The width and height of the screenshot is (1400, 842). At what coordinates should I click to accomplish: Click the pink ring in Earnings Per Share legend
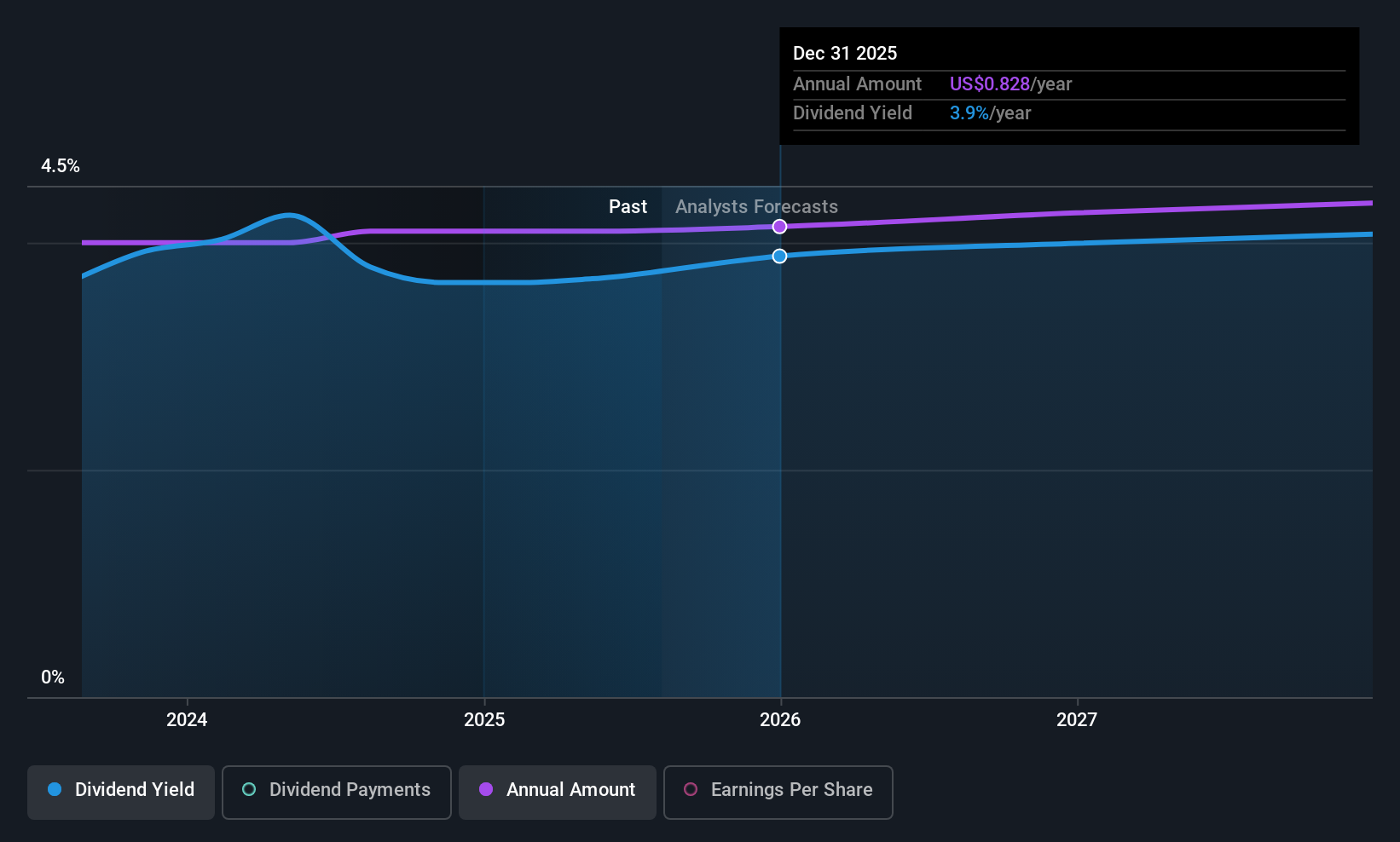691,789
